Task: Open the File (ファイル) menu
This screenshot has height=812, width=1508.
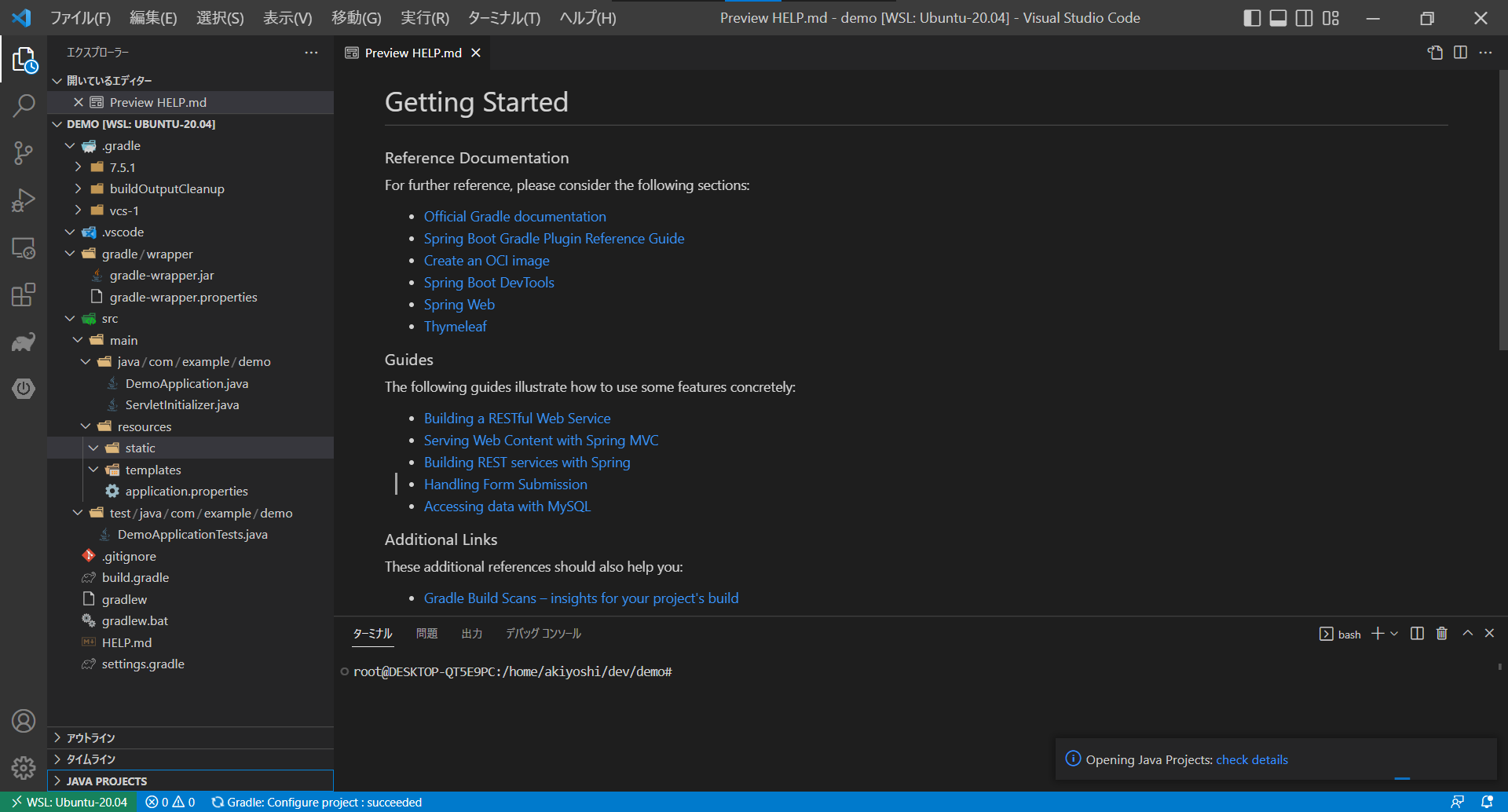Action: coord(80,18)
